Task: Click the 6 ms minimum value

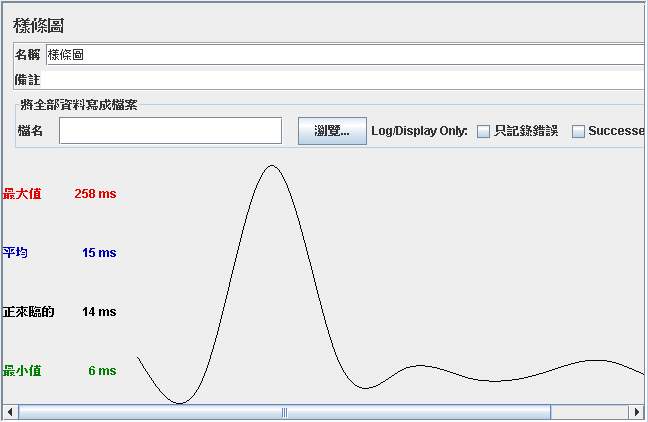Action: 102,371
